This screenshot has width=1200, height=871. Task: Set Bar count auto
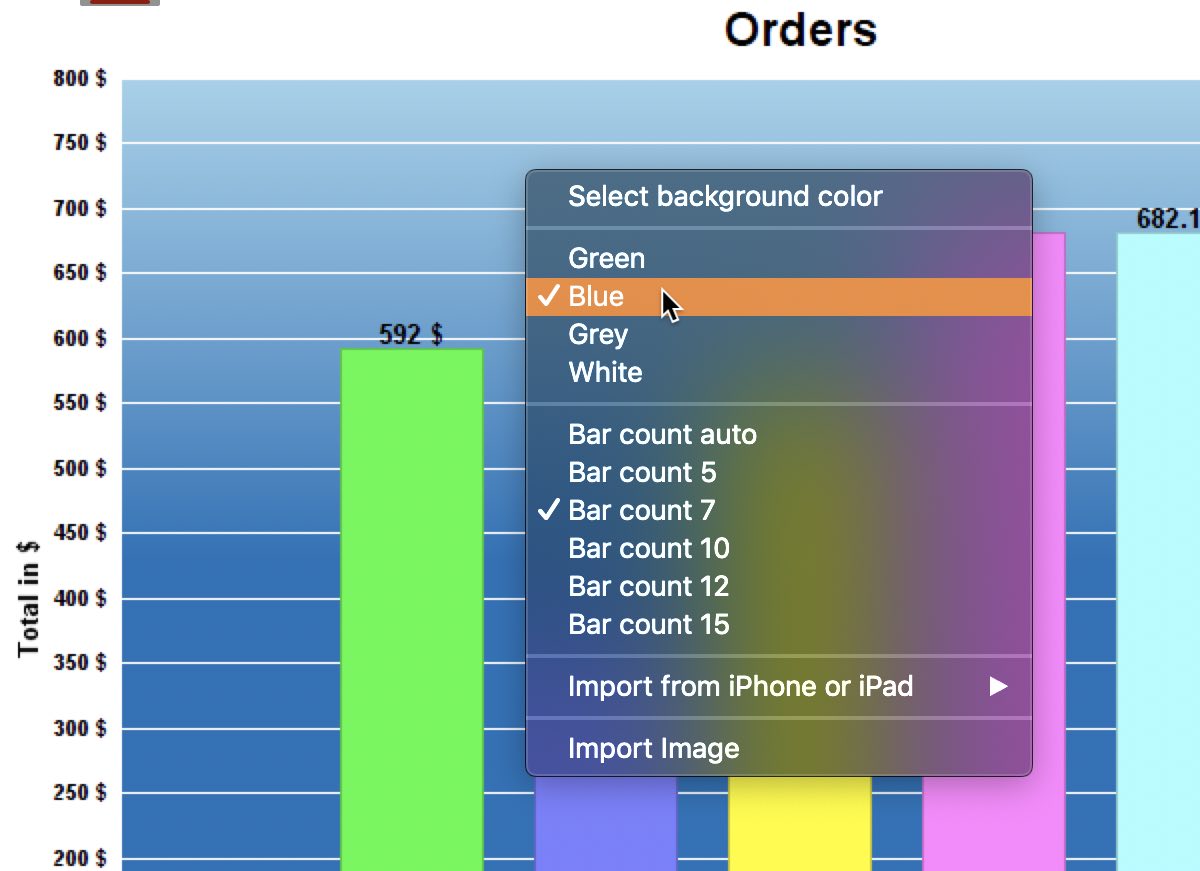[x=662, y=435]
